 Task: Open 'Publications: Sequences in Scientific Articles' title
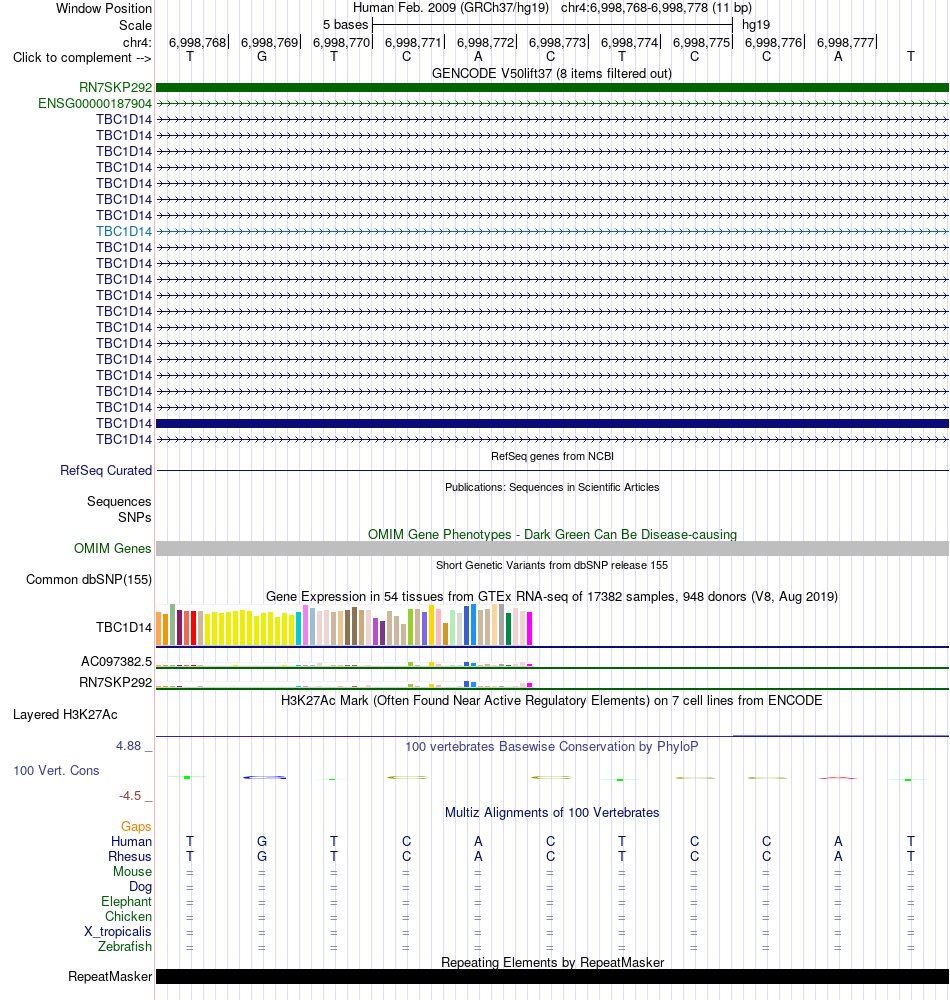[552, 487]
